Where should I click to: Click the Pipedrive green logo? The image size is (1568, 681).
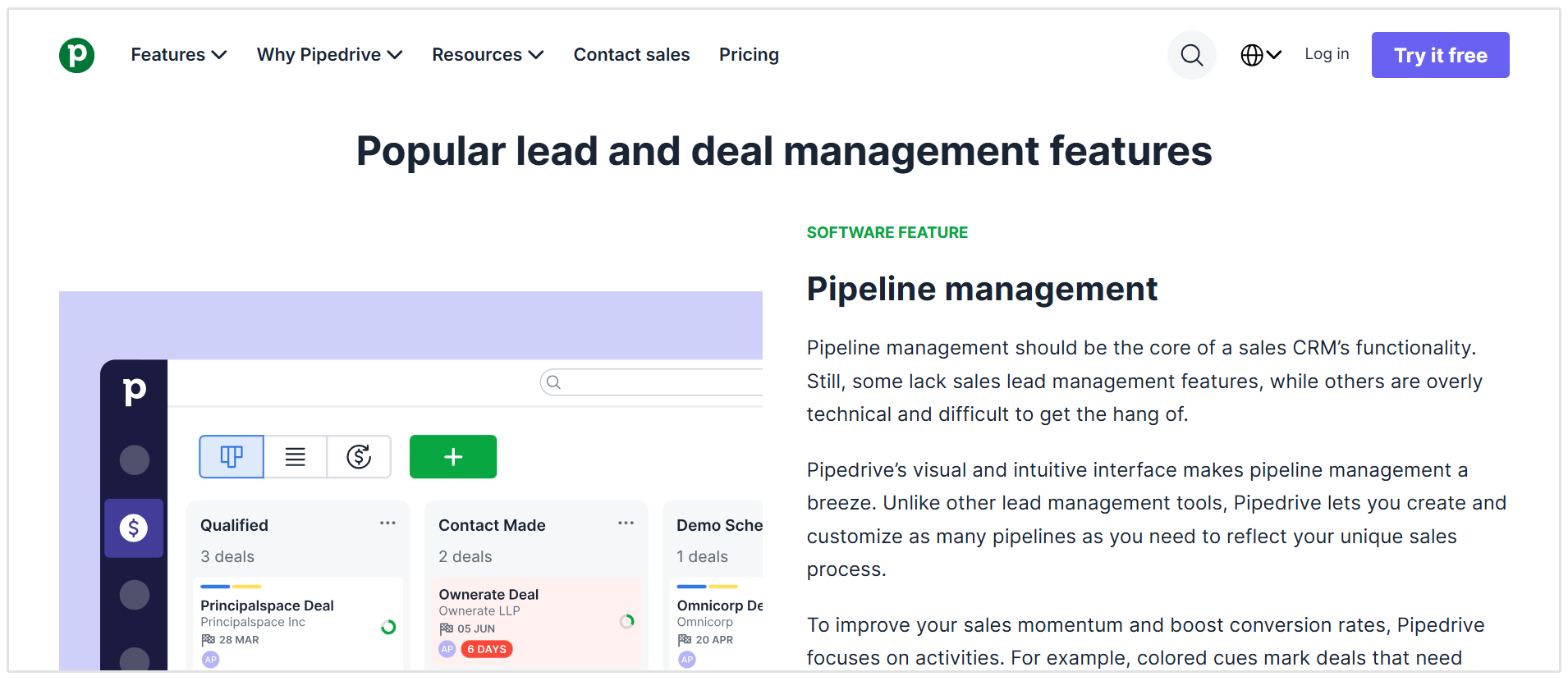[76, 55]
